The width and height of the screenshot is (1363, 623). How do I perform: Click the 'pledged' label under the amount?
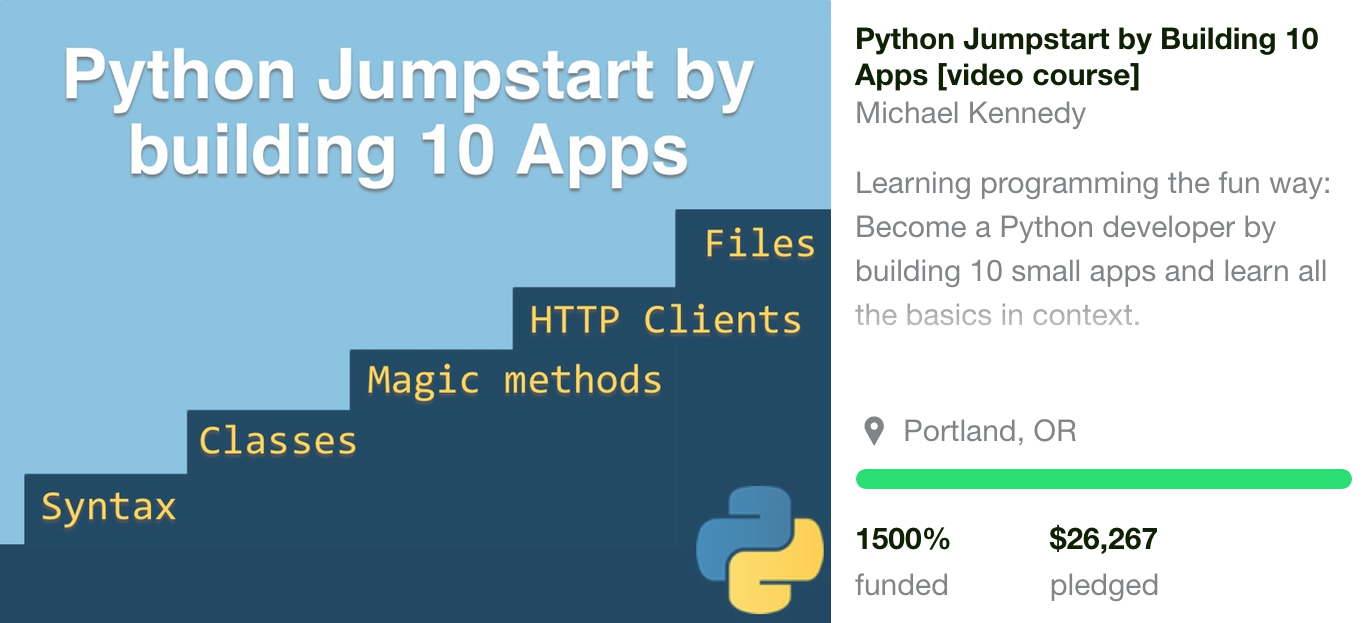click(1104, 585)
